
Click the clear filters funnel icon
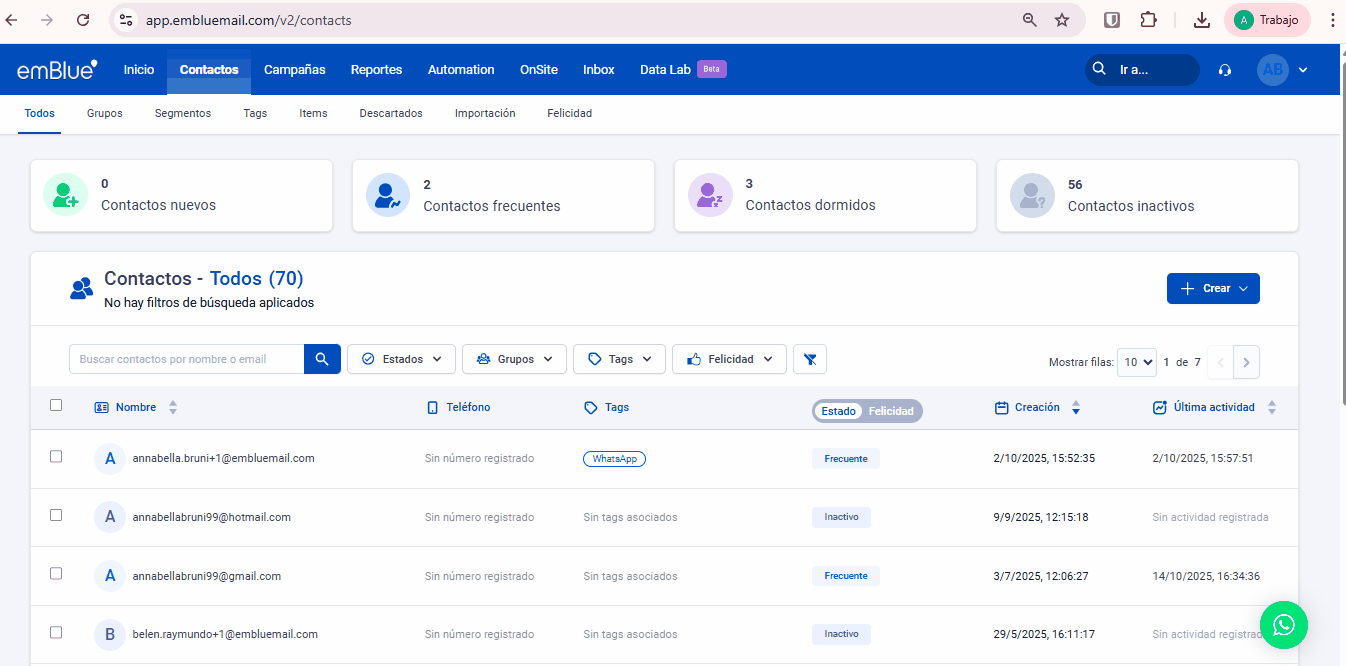(809, 359)
